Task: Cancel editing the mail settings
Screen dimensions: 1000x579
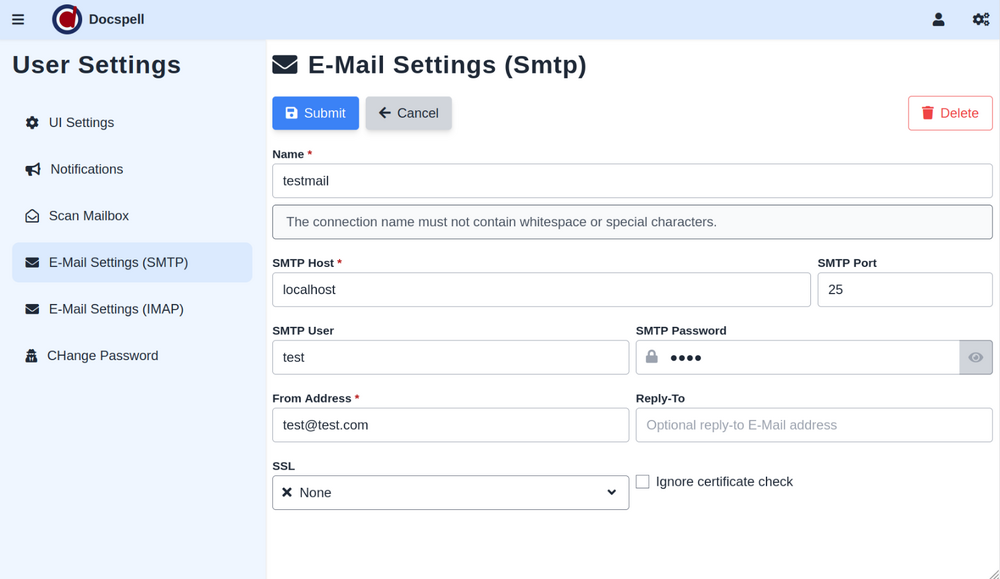Action: tap(408, 113)
